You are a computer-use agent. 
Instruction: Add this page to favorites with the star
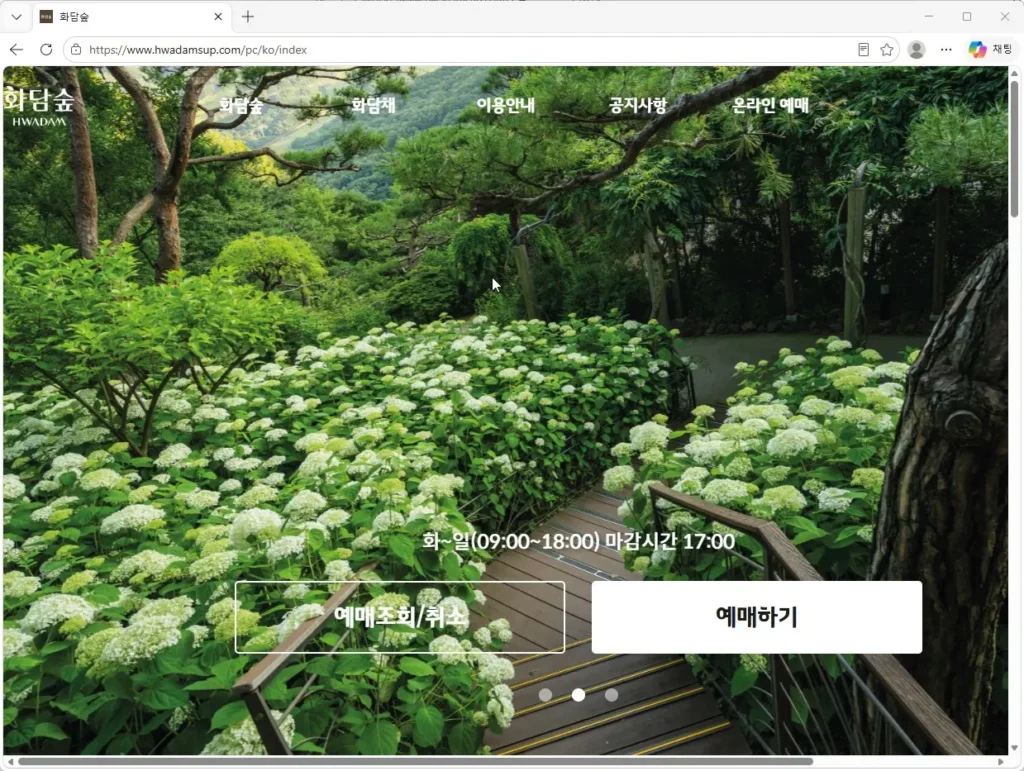[x=886, y=50]
